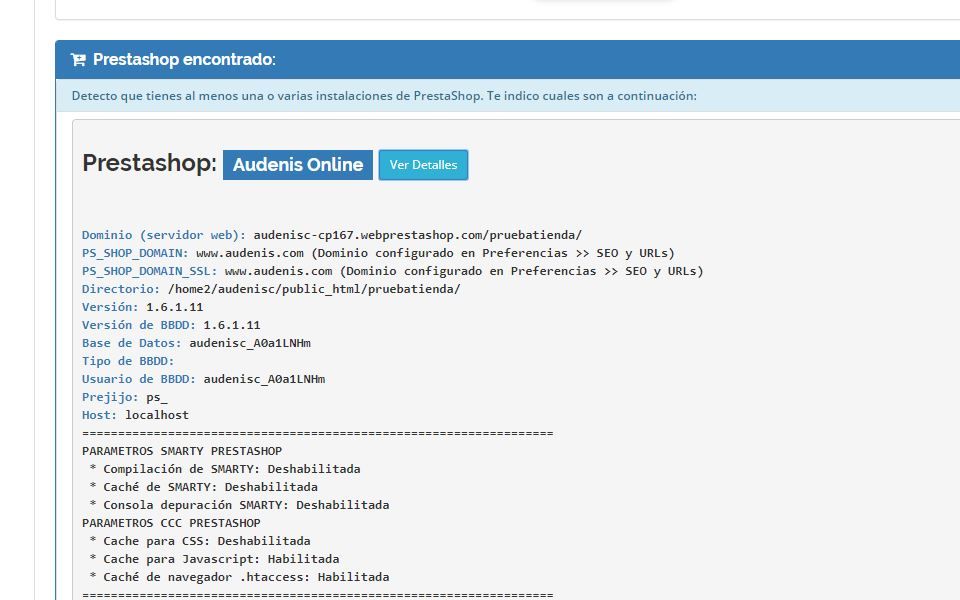Click the 'Prejijo:' label
Screen dimensions: 960x600
coord(110,397)
